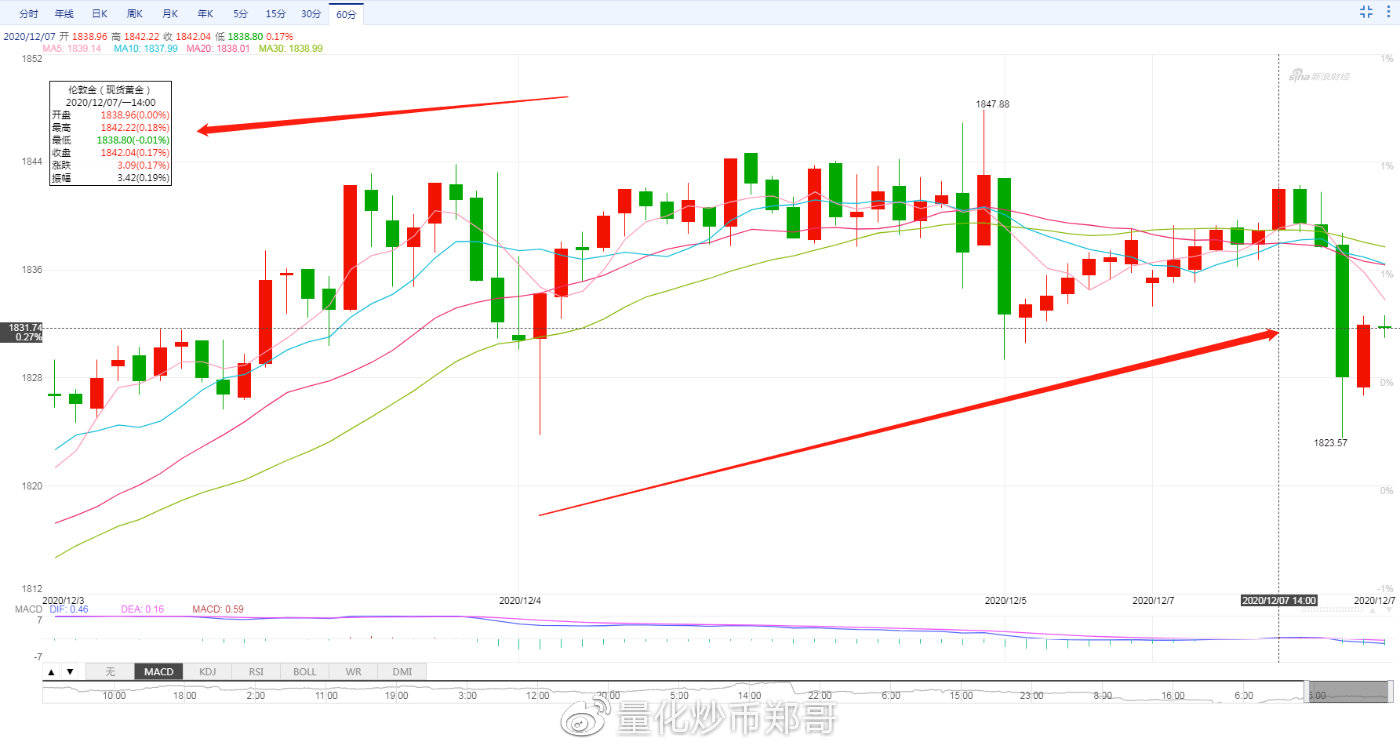This screenshot has height=752, width=1400.
Task: Click the 1823.57 low price label
Action: pyautogui.click(x=1330, y=442)
